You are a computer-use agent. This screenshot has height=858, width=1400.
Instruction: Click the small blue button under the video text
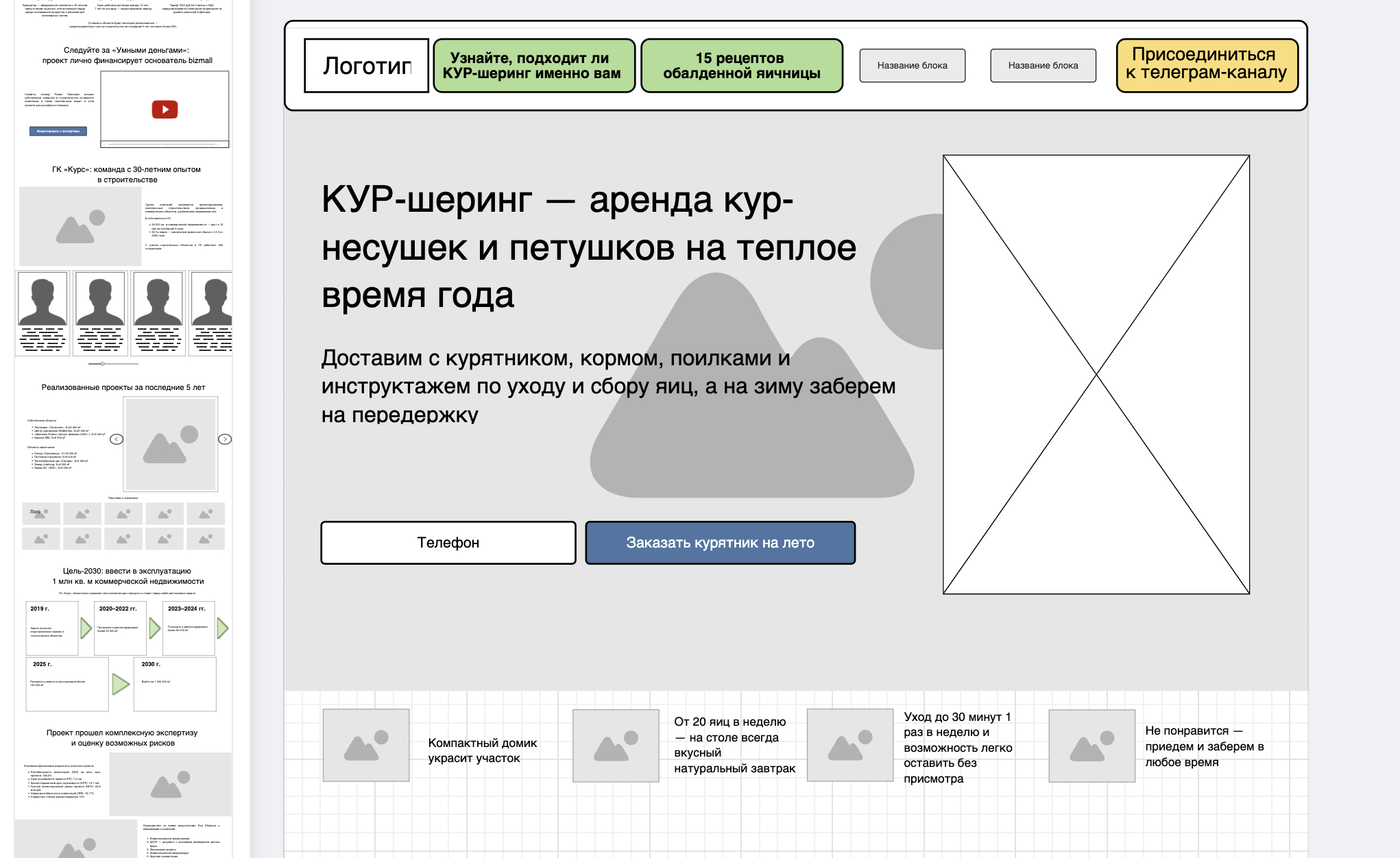[x=58, y=131]
